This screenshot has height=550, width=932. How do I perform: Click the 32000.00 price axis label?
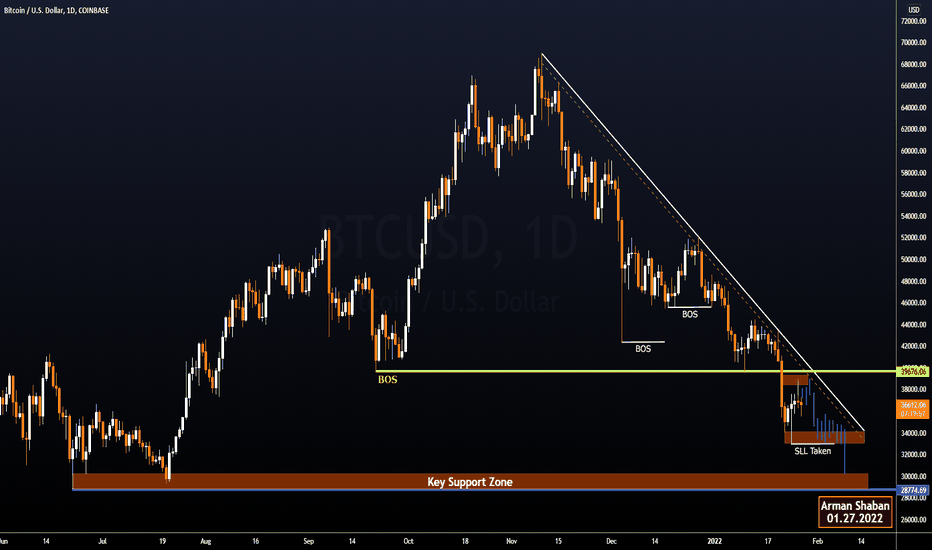914,455
